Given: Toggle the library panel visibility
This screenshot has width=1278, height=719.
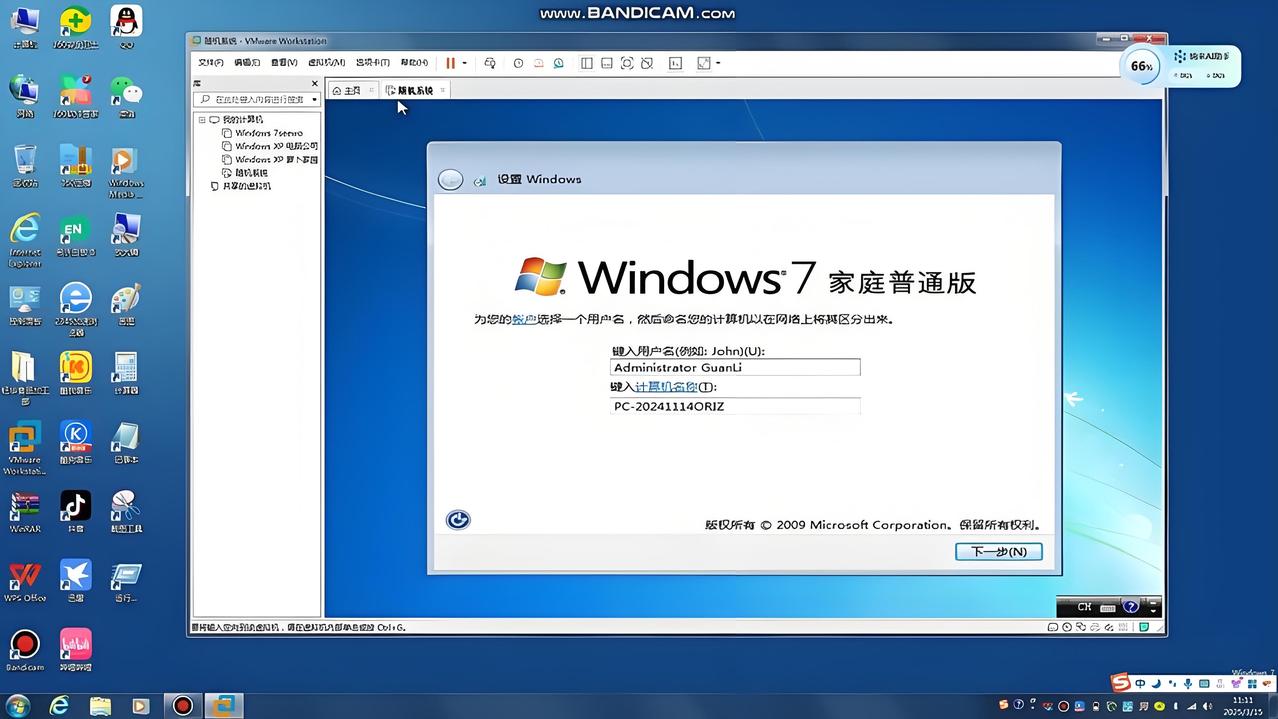Looking at the screenshot, I should point(586,62).
